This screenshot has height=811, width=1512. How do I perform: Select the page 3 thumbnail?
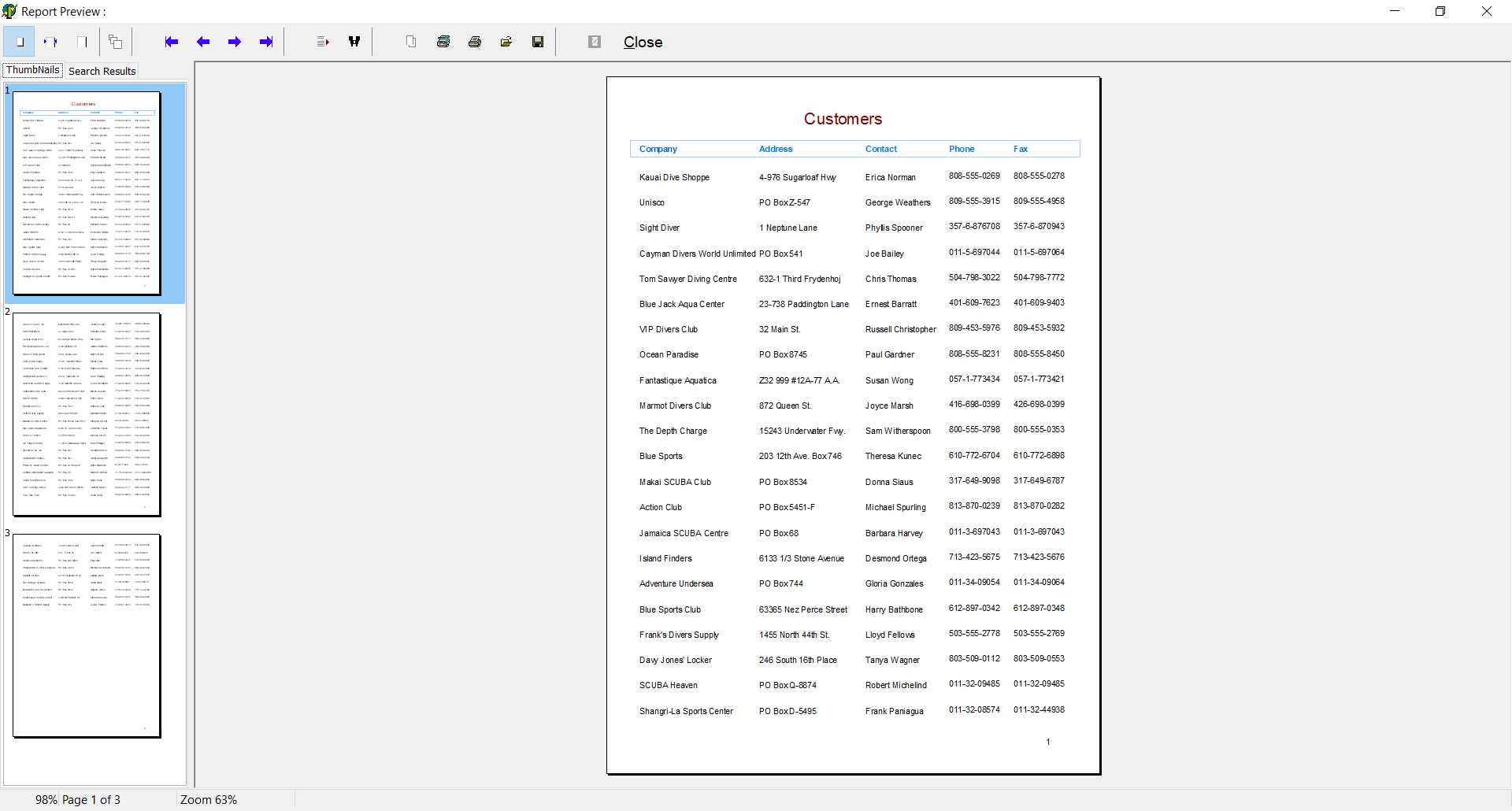(x=87, y=636)
